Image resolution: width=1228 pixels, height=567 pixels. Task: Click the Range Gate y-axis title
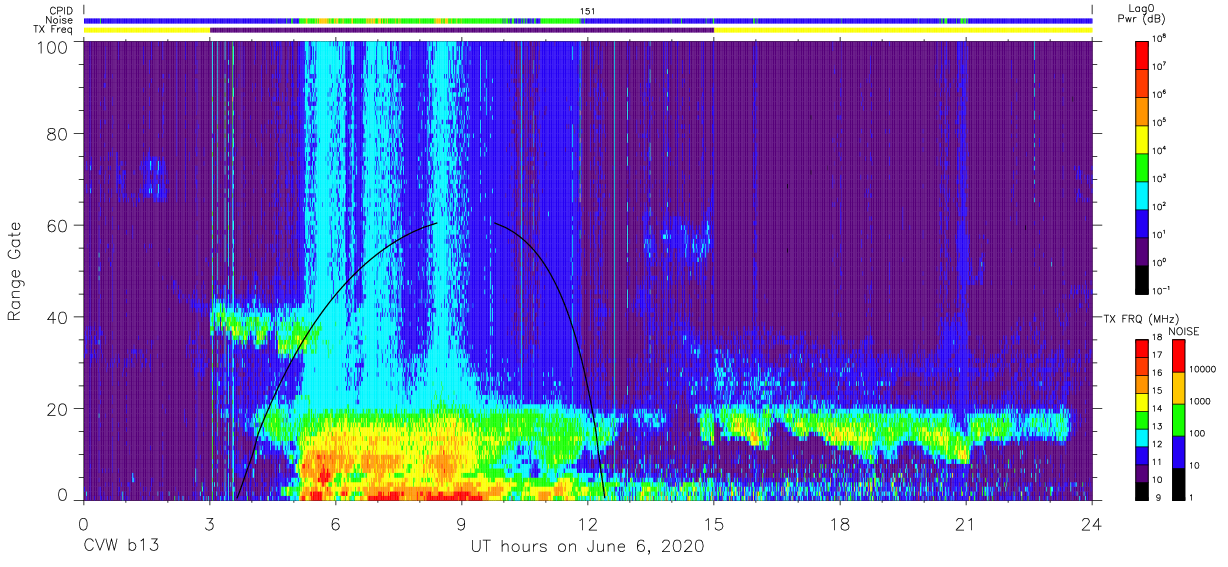[15, 273]
